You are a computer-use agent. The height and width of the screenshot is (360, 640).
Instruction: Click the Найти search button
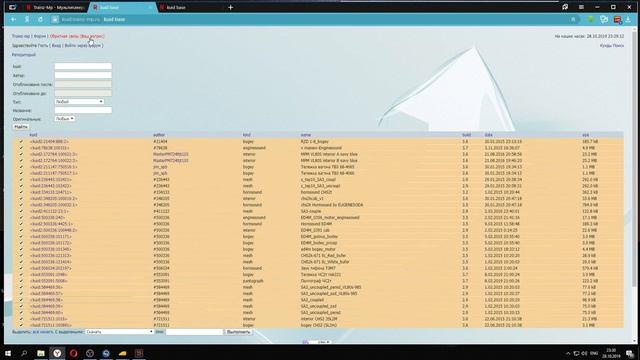21,127
